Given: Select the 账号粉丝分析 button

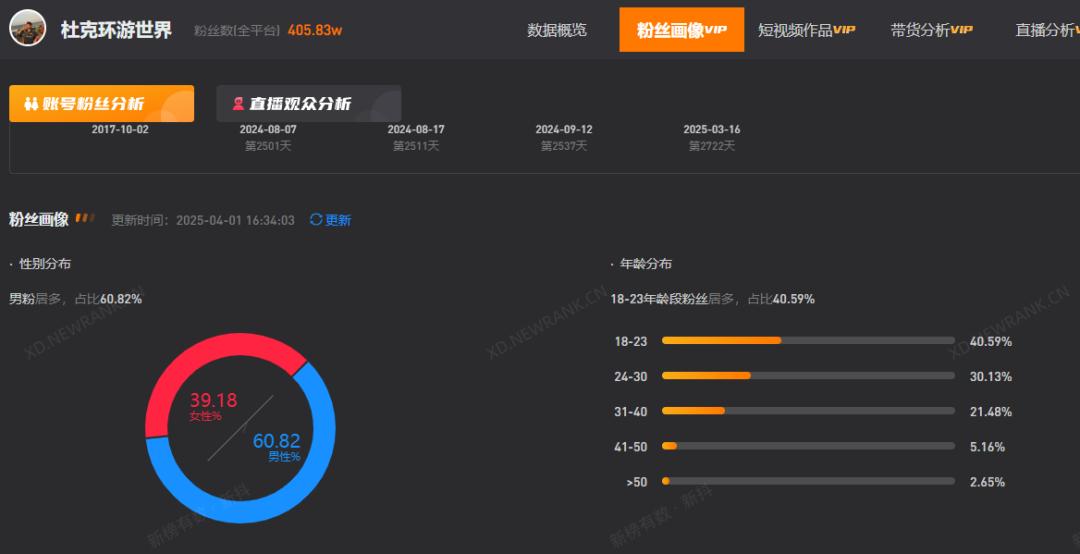Looking at the screenshot, I should (x=101, y=104).
